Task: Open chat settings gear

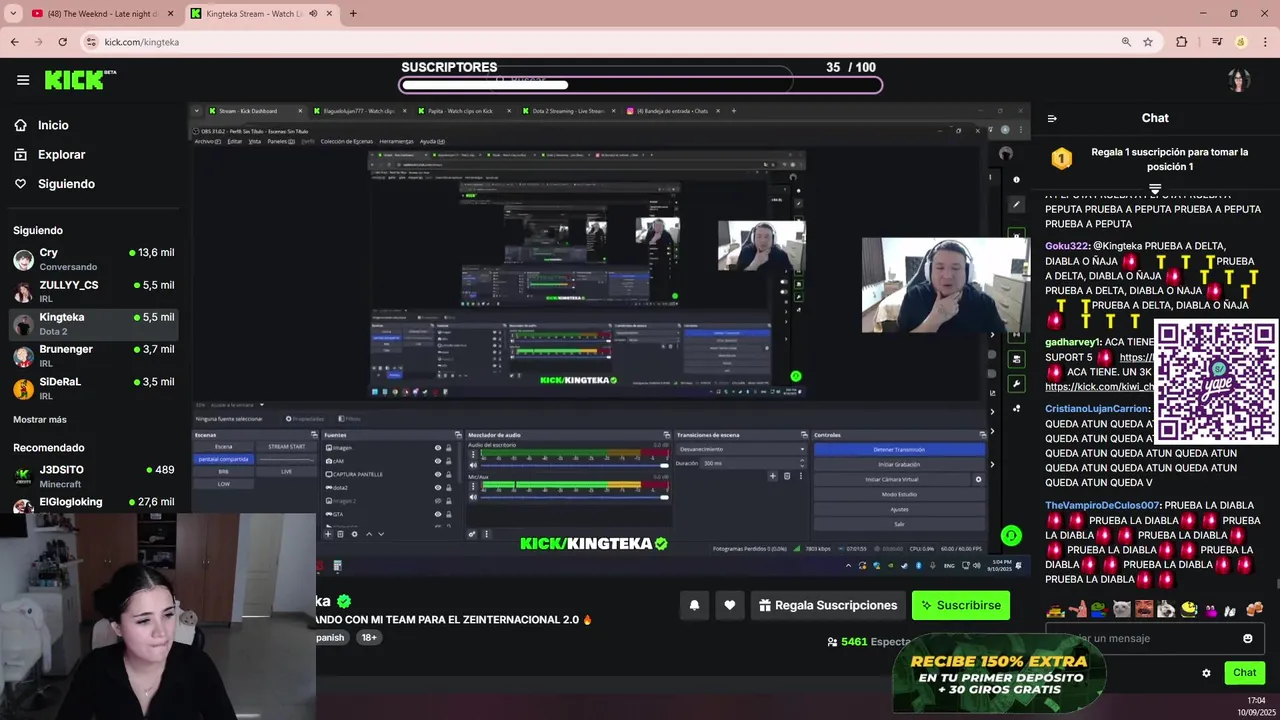Action: tap(1206, 673)
